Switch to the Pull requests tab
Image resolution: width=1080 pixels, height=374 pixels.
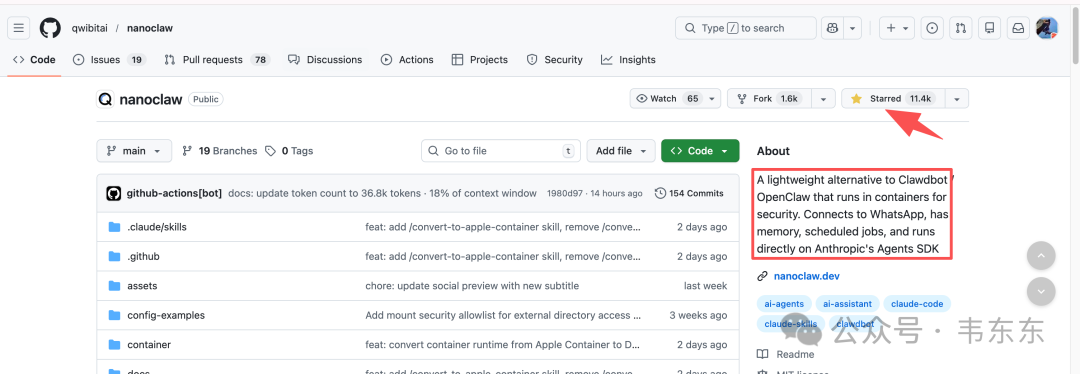tap(216, 60)
